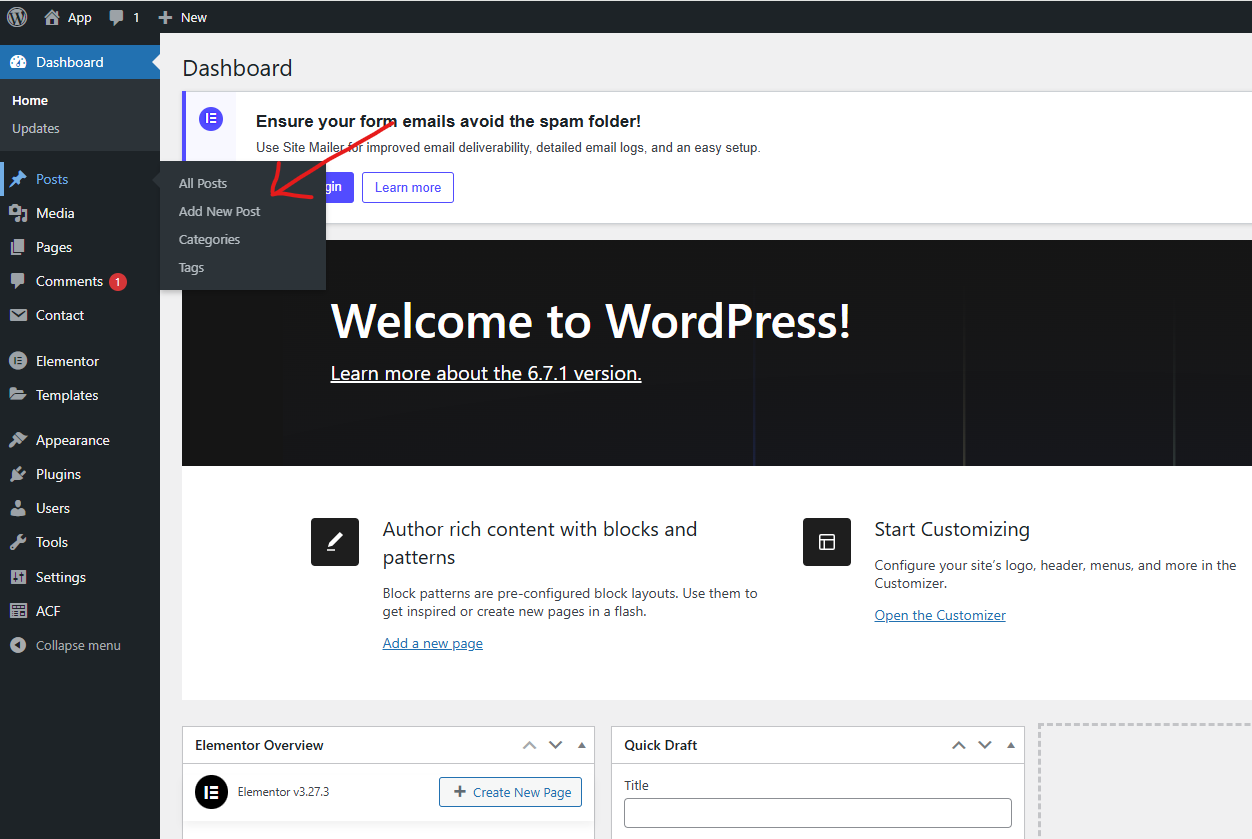The width and height of the screenshot is (1252, 839).
Task: Click the Settings sliders icon
Action: pos(18,577)
